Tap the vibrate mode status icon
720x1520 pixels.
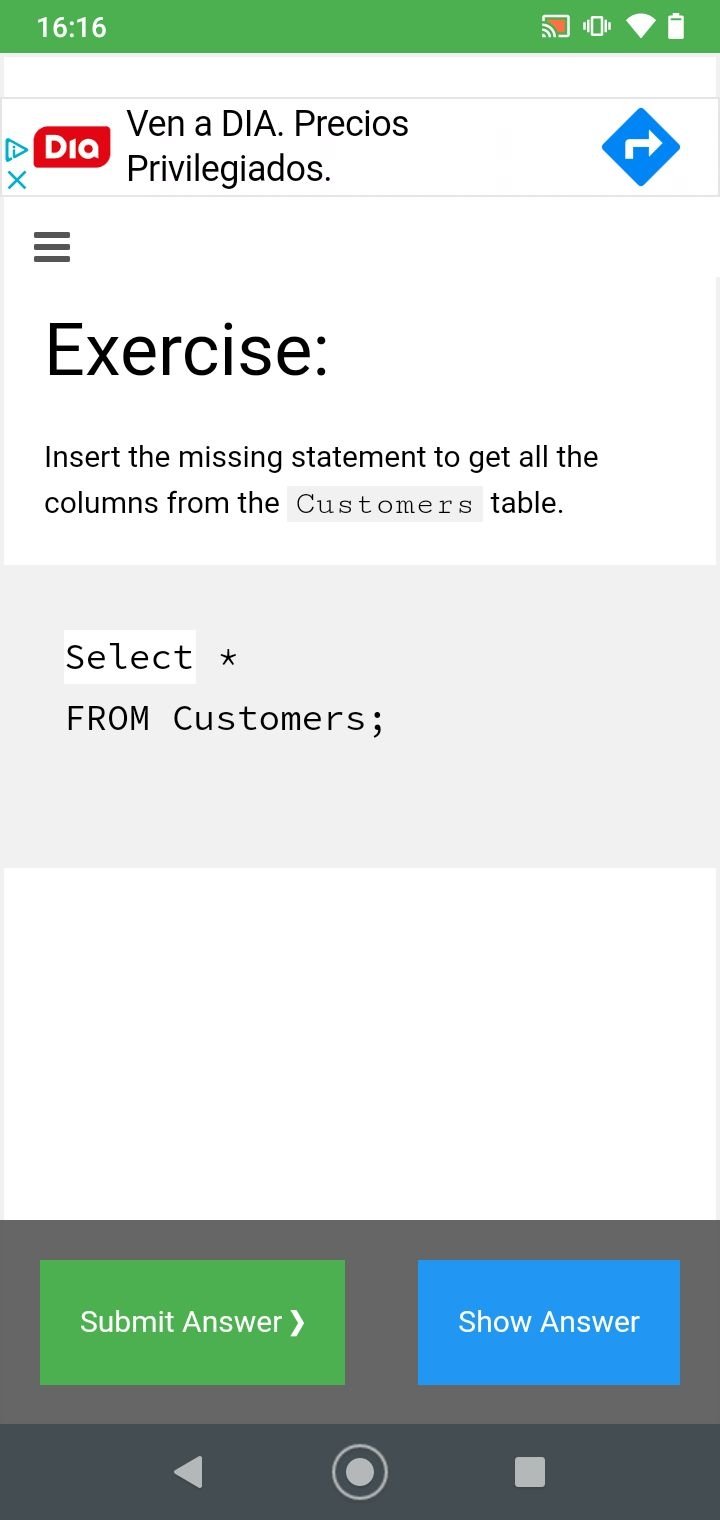[597, 27]
